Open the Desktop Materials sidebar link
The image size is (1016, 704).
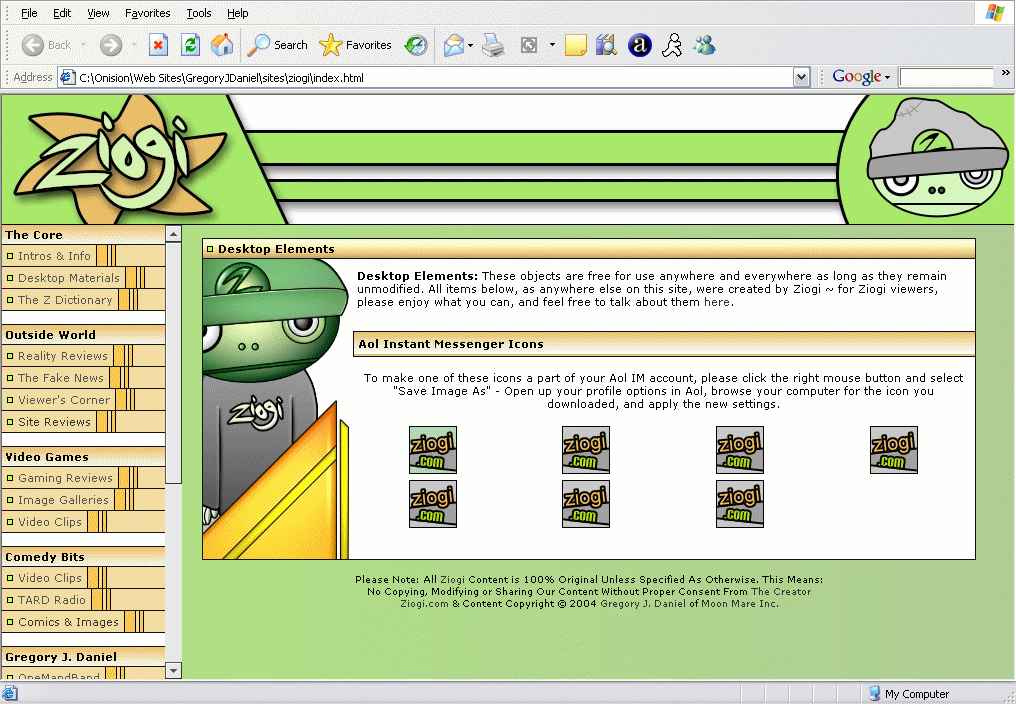pos(68,278)
